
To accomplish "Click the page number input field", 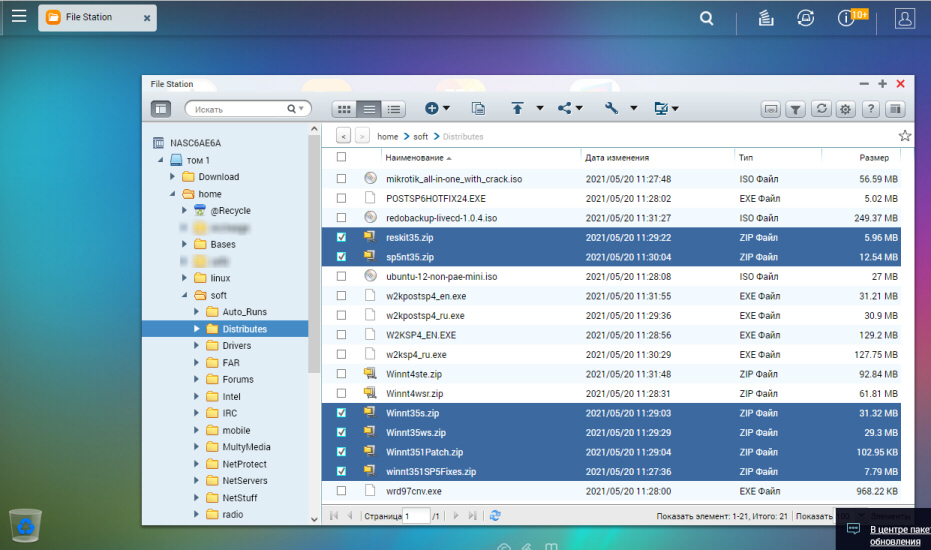I will pos(416,516).
